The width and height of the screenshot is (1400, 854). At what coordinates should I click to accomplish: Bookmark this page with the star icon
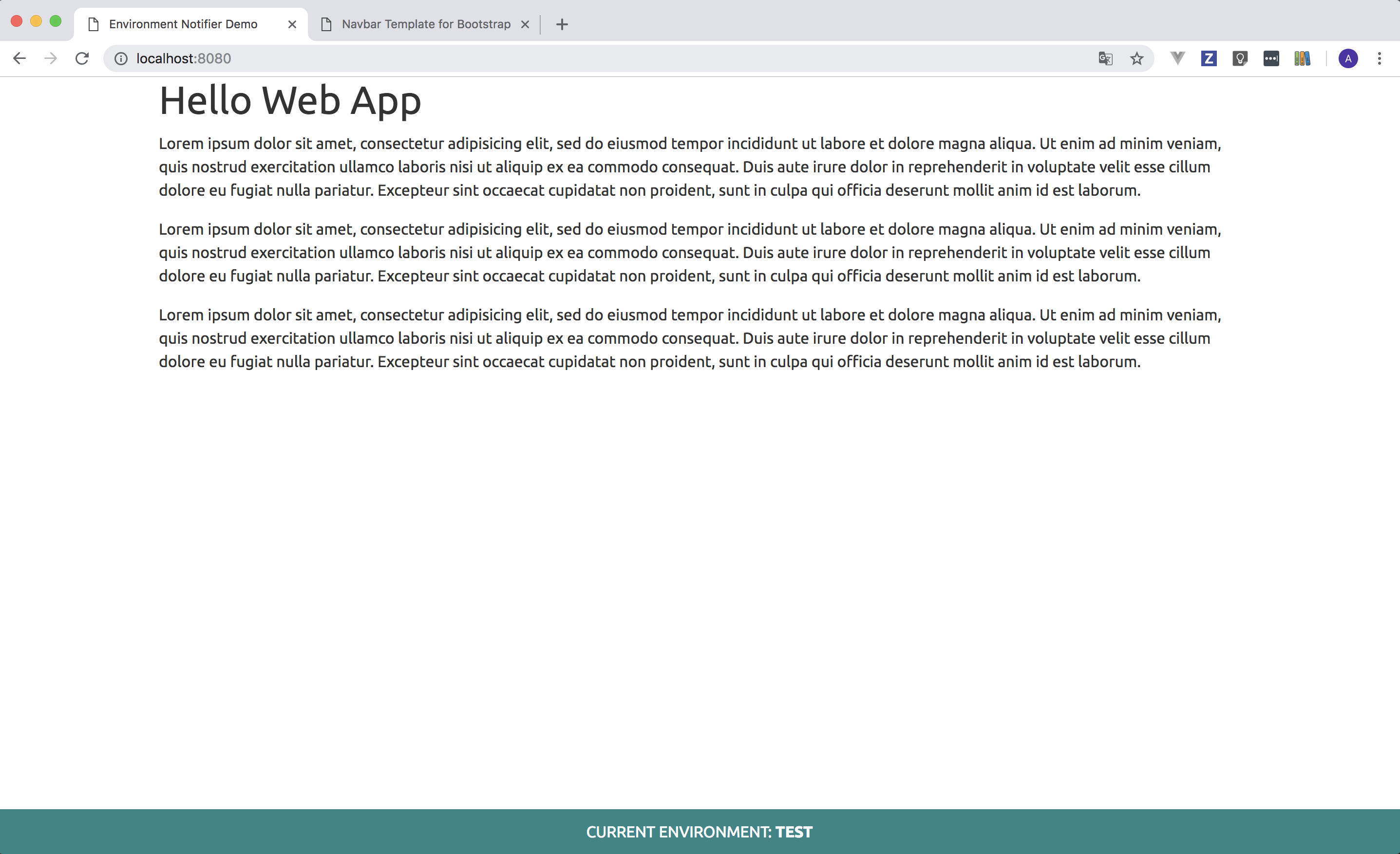click(x=1136, y=58)
